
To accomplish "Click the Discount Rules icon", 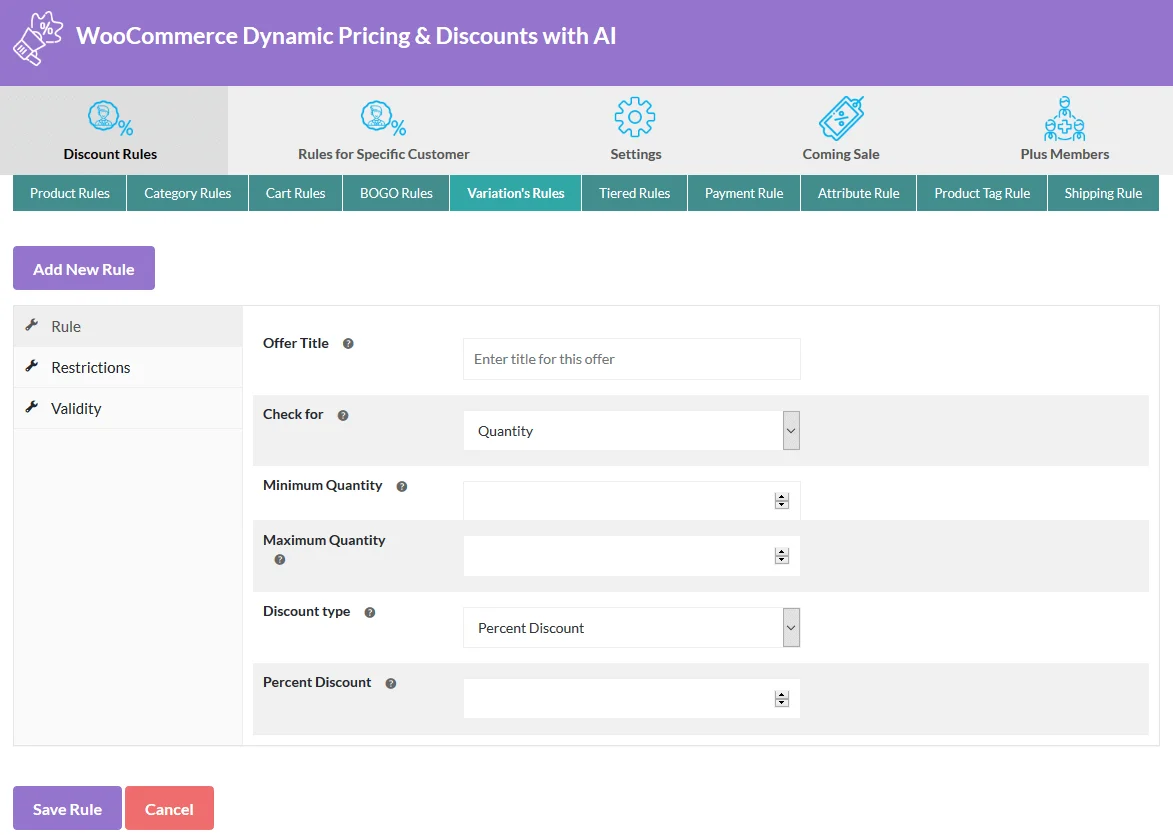I will [x=110, y=116].
